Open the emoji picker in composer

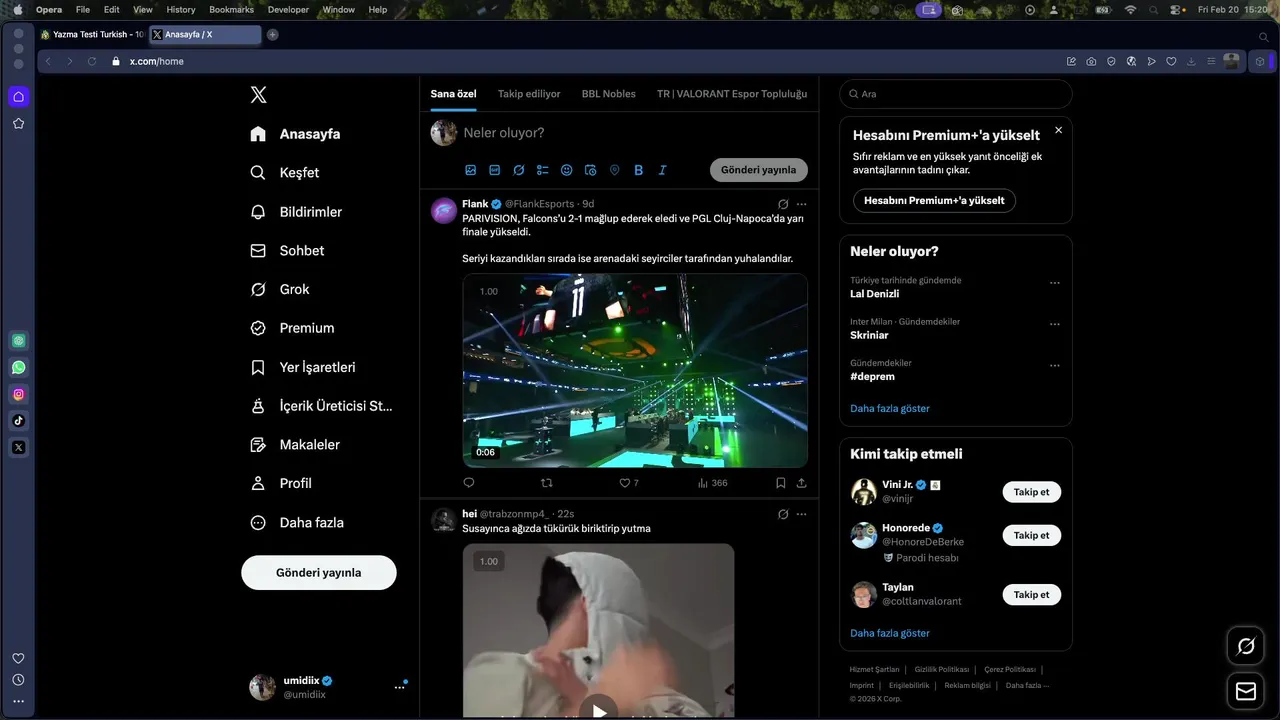pyautogui.click(x=567, y=170)
